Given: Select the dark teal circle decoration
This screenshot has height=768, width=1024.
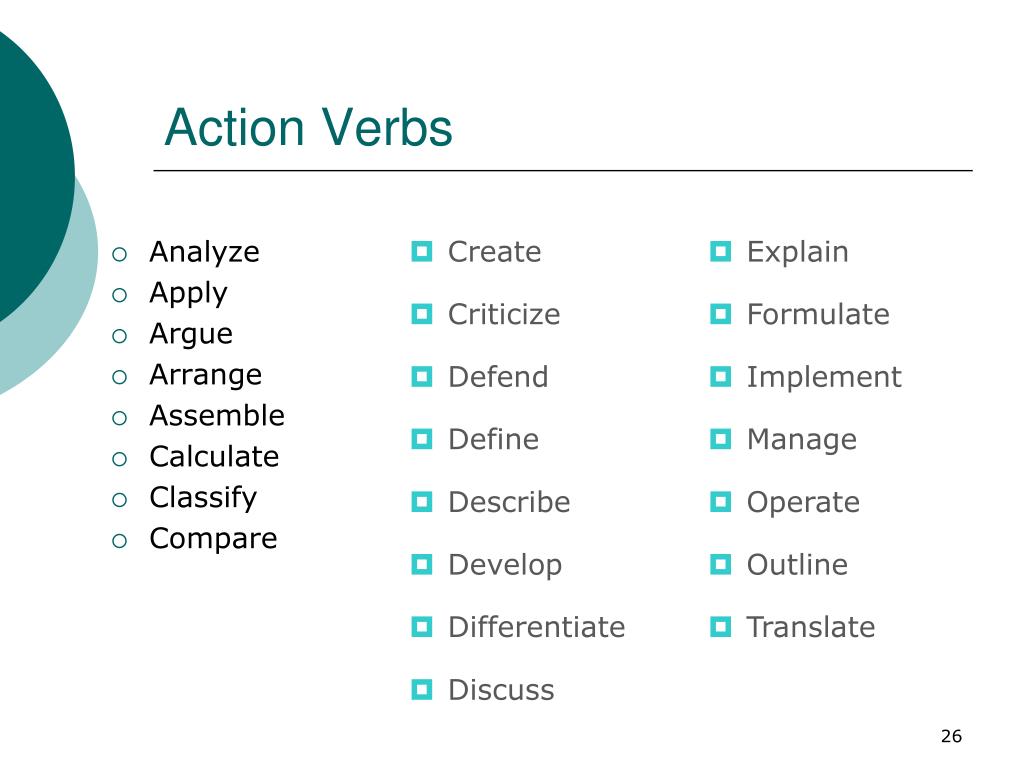Looking at the screenshot, I should pos(29,176).
